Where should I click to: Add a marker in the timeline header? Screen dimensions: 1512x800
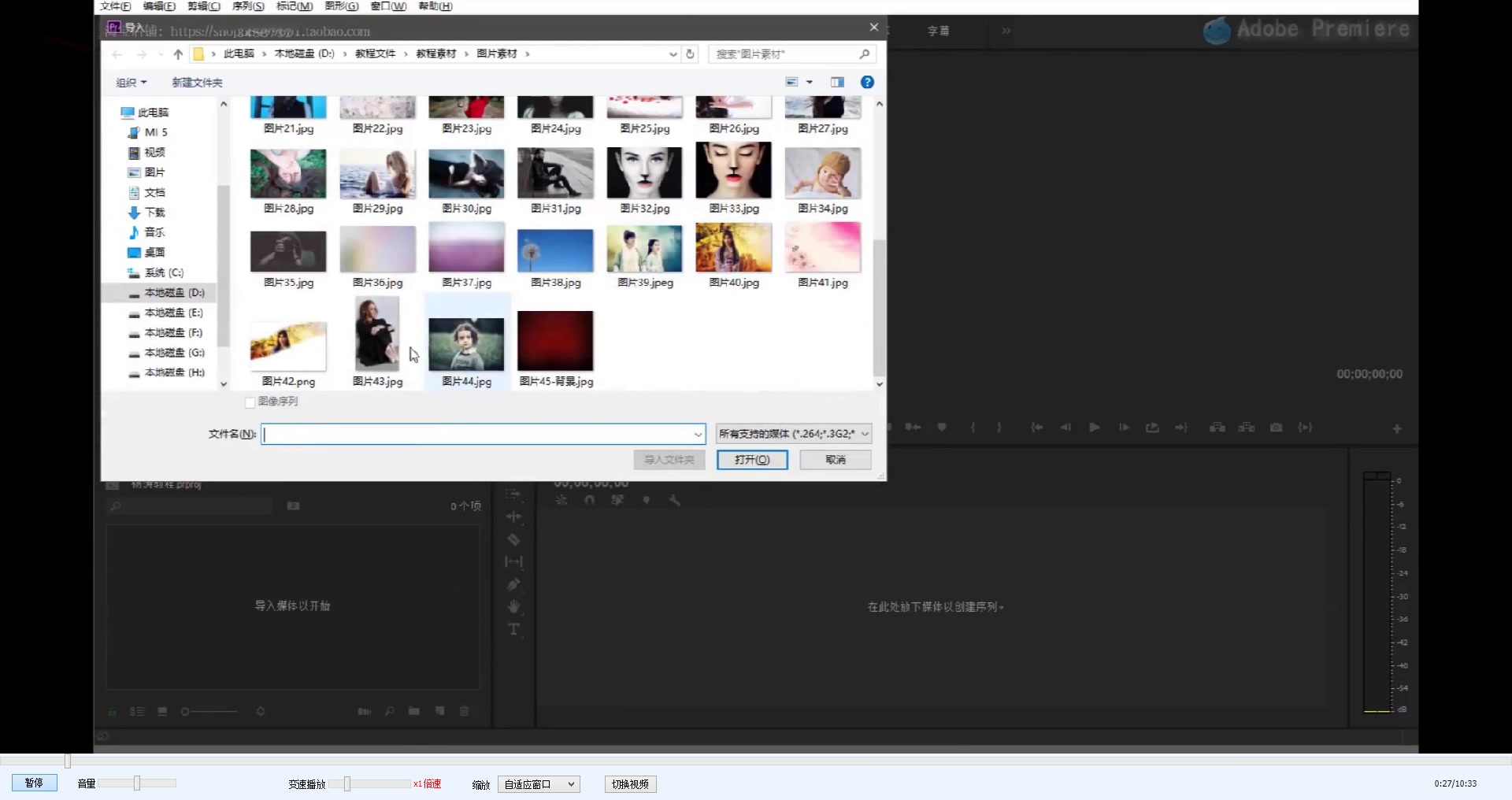(x=647, y=500)
